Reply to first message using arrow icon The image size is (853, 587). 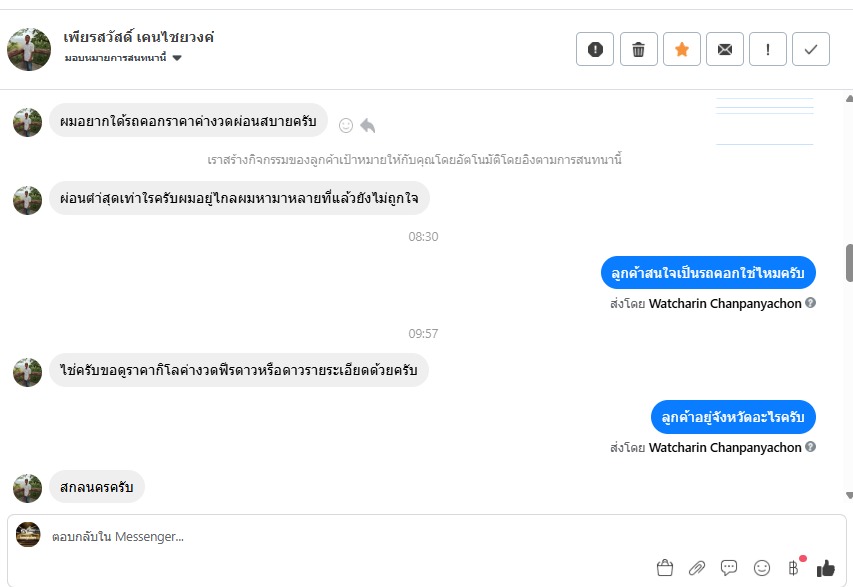tap(368, 125)
